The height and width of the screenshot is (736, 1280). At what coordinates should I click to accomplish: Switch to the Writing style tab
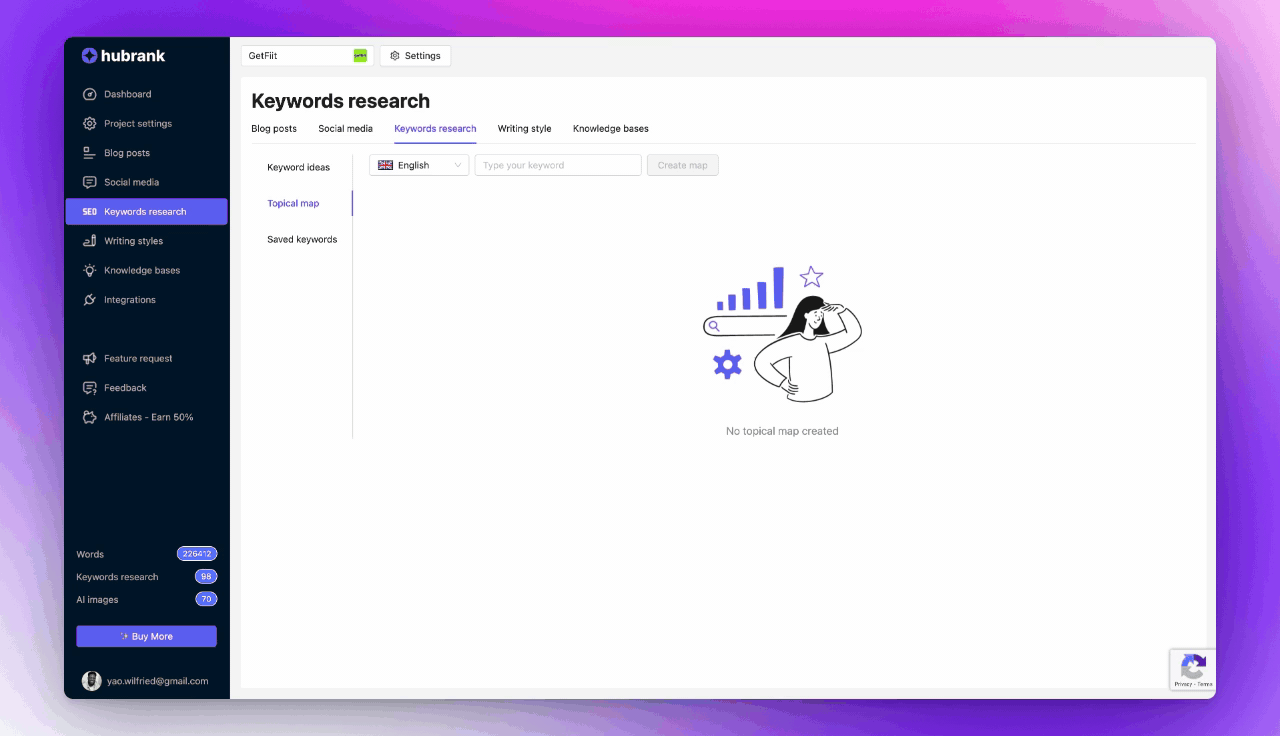point(524,129)
